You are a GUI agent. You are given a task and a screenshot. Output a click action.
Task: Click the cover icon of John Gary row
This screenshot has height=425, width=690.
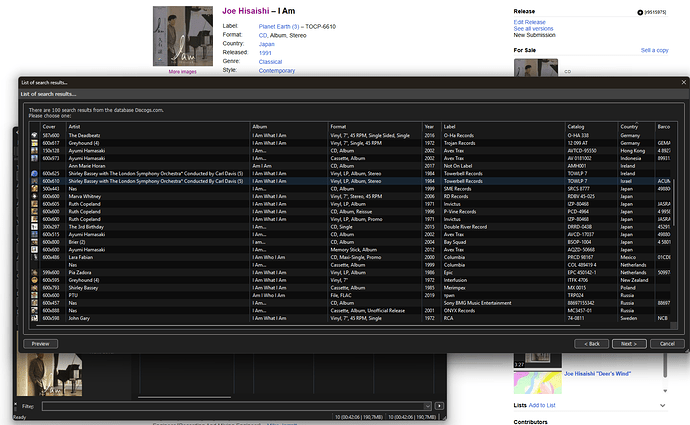[34, 318]
